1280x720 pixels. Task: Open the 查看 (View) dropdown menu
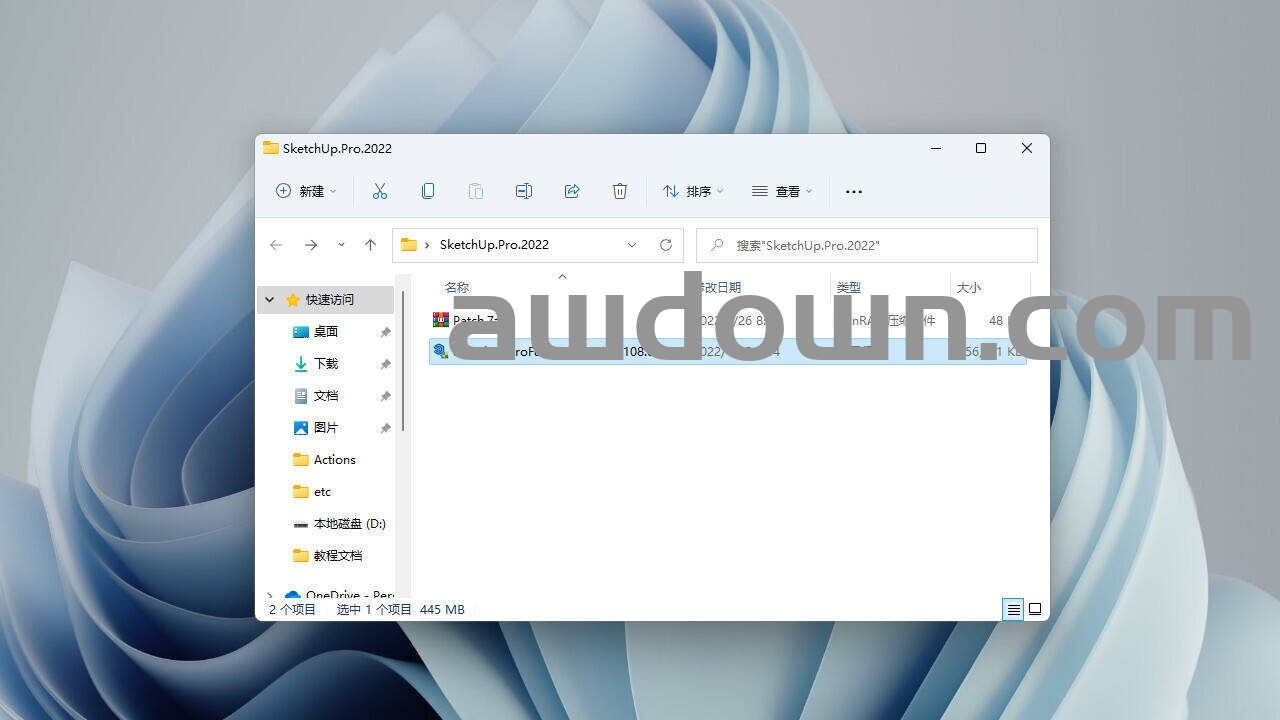pos(782,191)
